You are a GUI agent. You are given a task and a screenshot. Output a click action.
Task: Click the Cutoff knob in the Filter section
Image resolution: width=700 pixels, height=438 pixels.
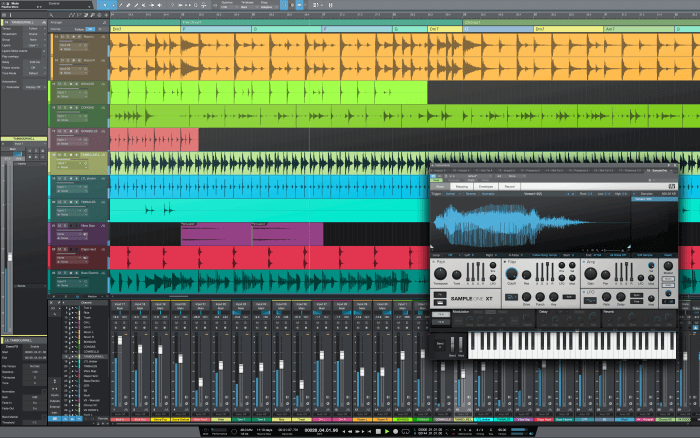513,274
